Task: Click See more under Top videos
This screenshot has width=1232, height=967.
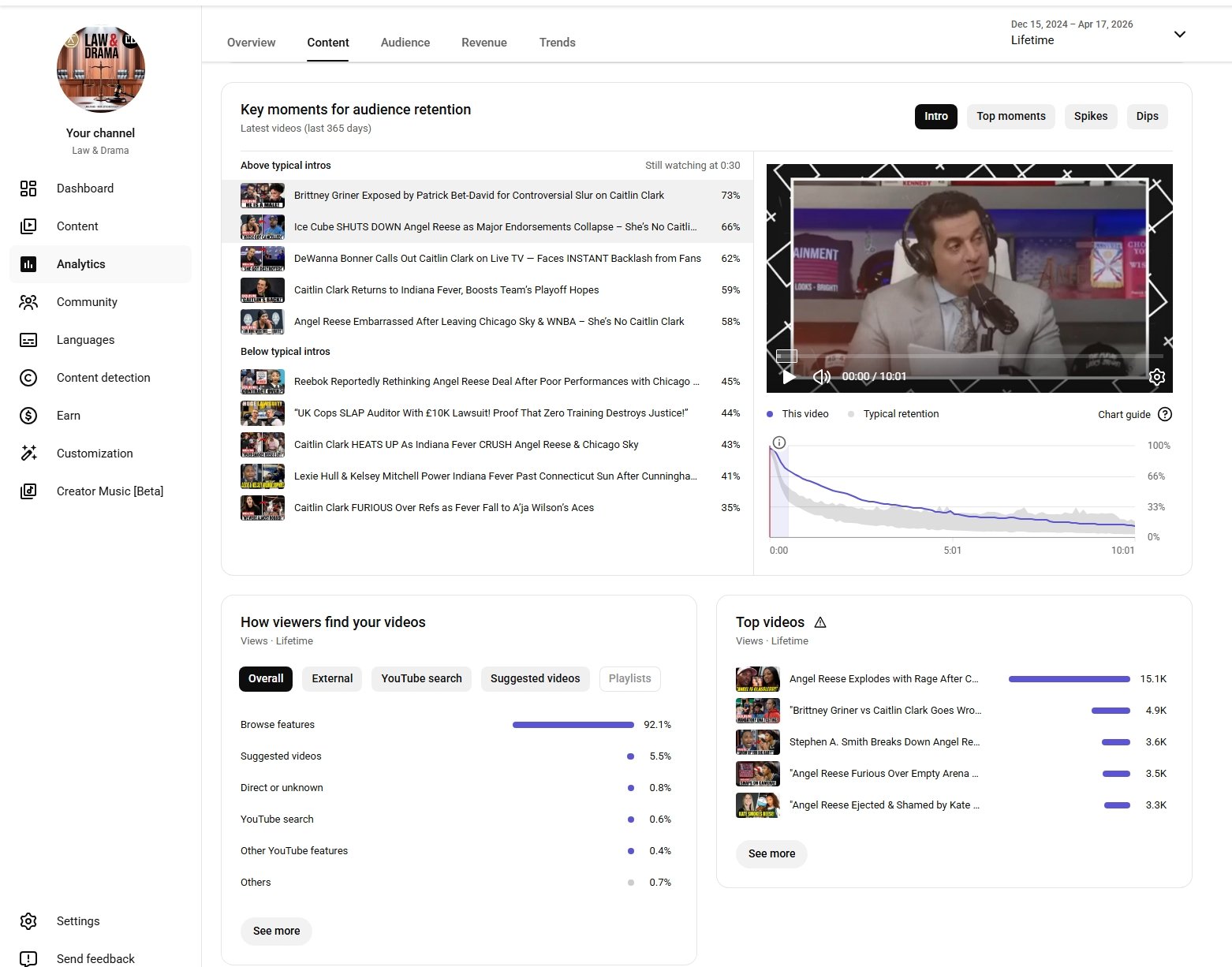Action: (x=771, y=854)
